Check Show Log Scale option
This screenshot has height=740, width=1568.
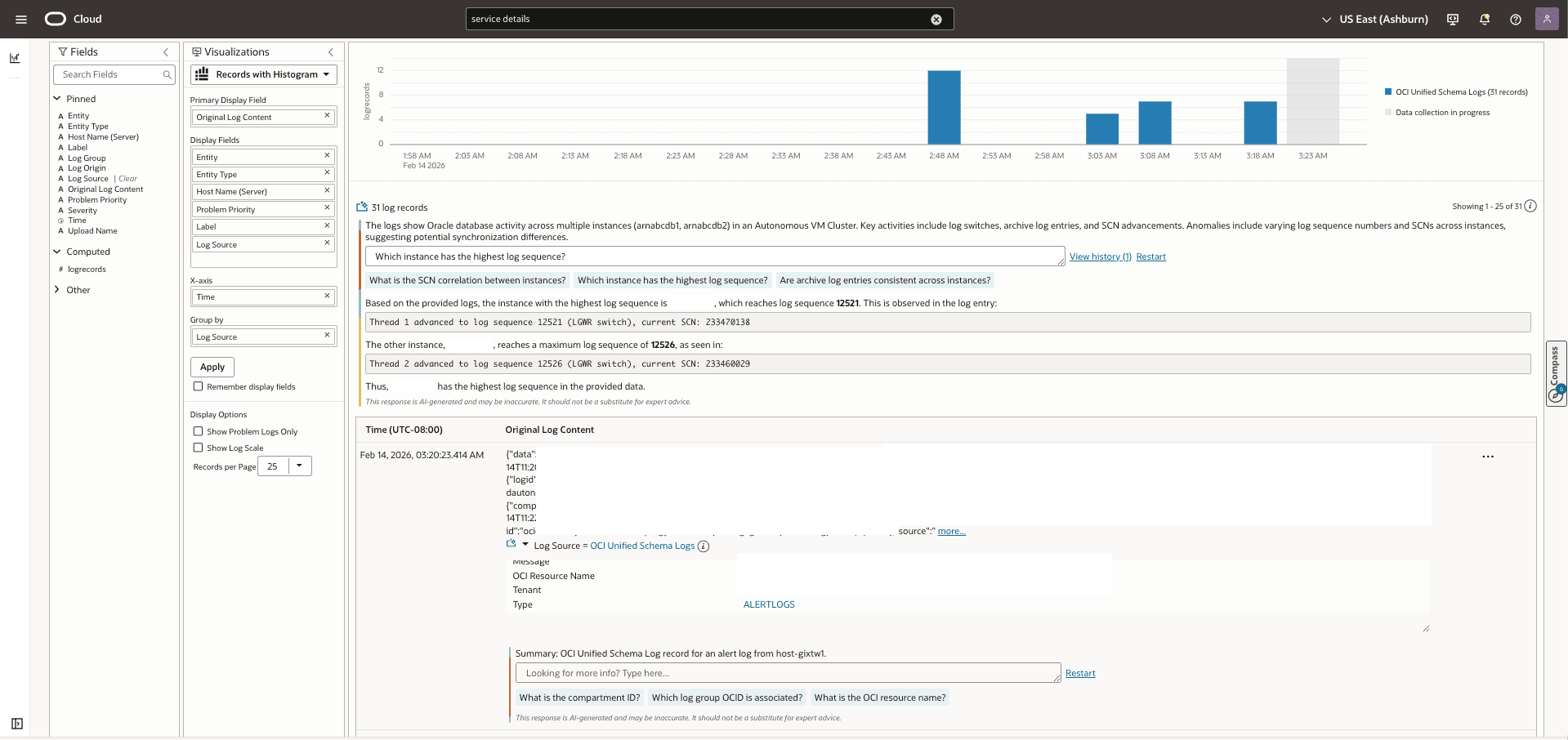coord(198,448)
